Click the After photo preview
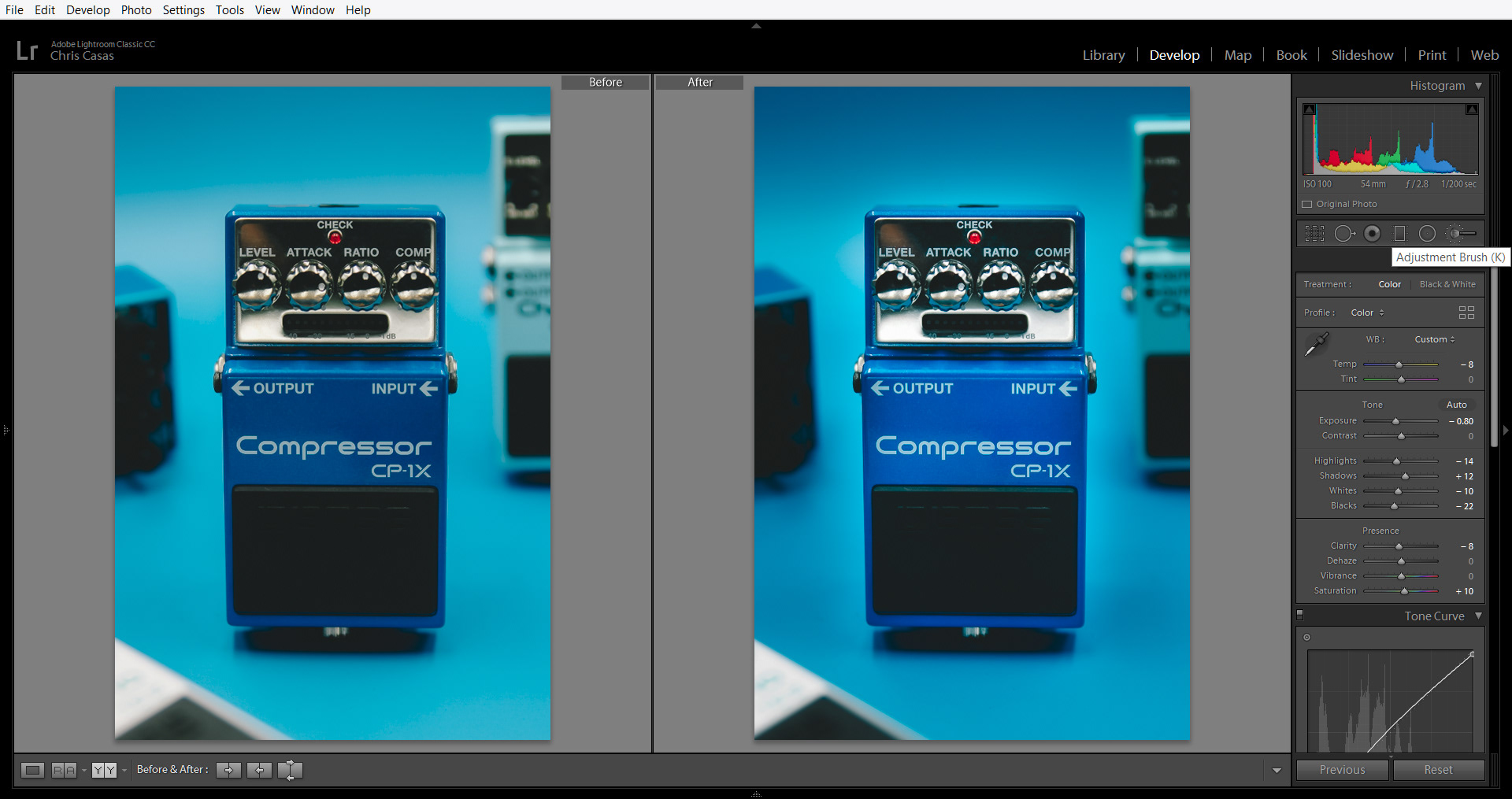 [972, 413]
